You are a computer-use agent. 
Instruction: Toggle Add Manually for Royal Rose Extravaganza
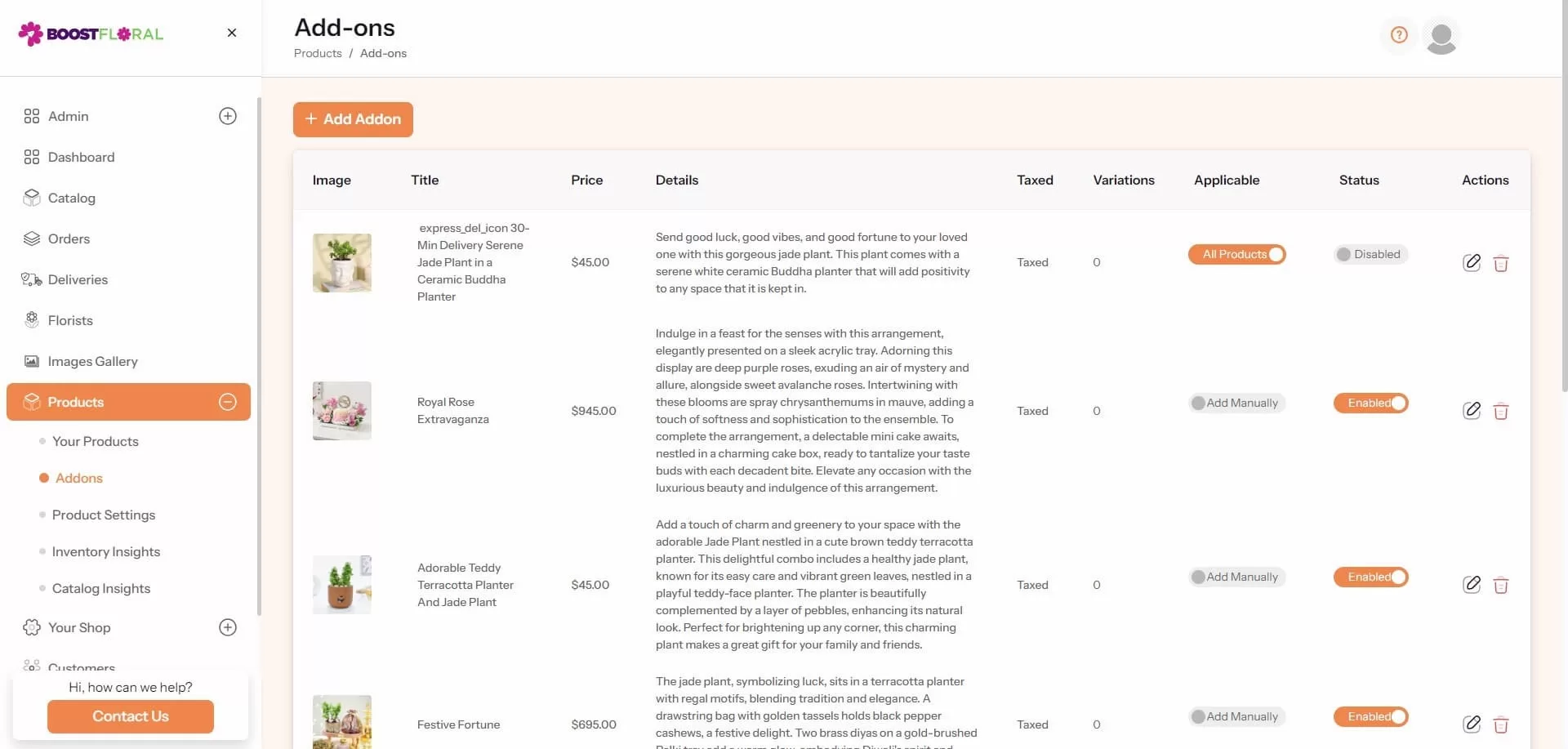pos(1236,403)
